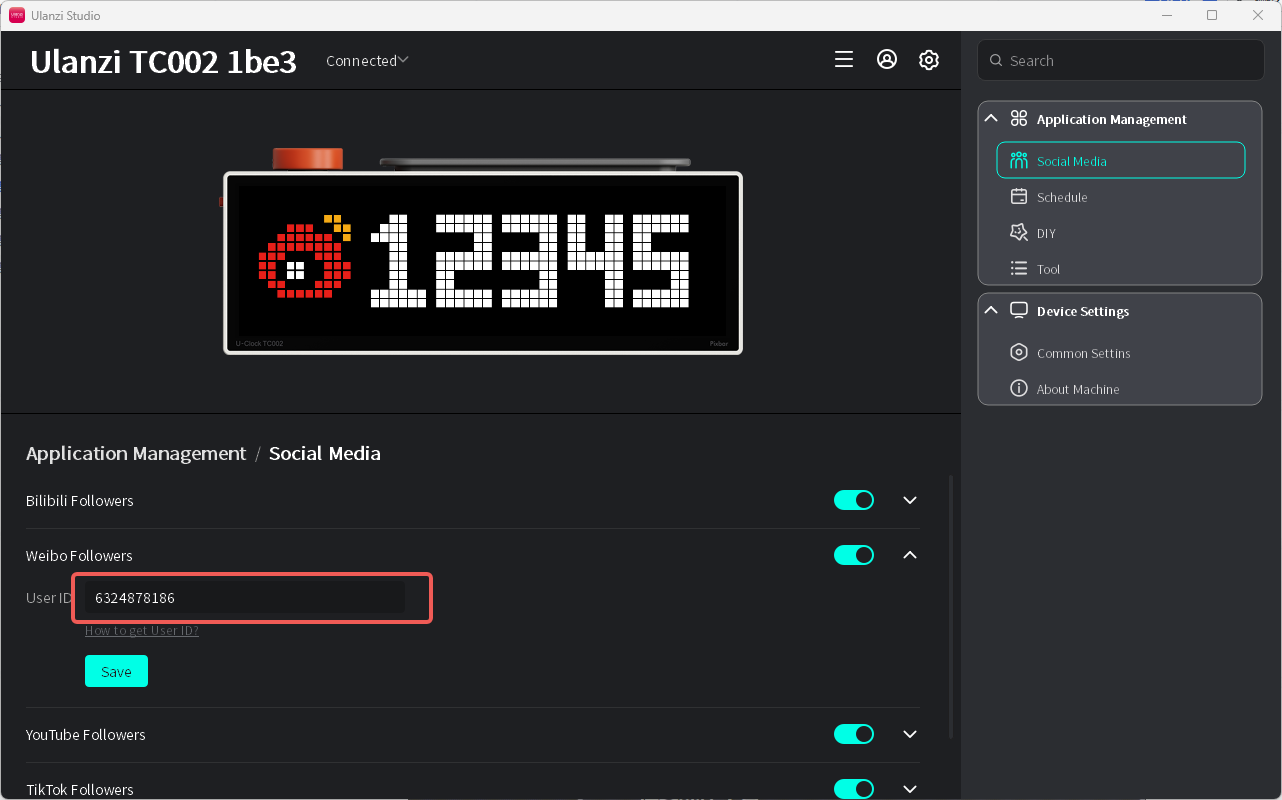Collapse the Application Management panel
Screen dimensions: 1282x800
coord(991,119)
